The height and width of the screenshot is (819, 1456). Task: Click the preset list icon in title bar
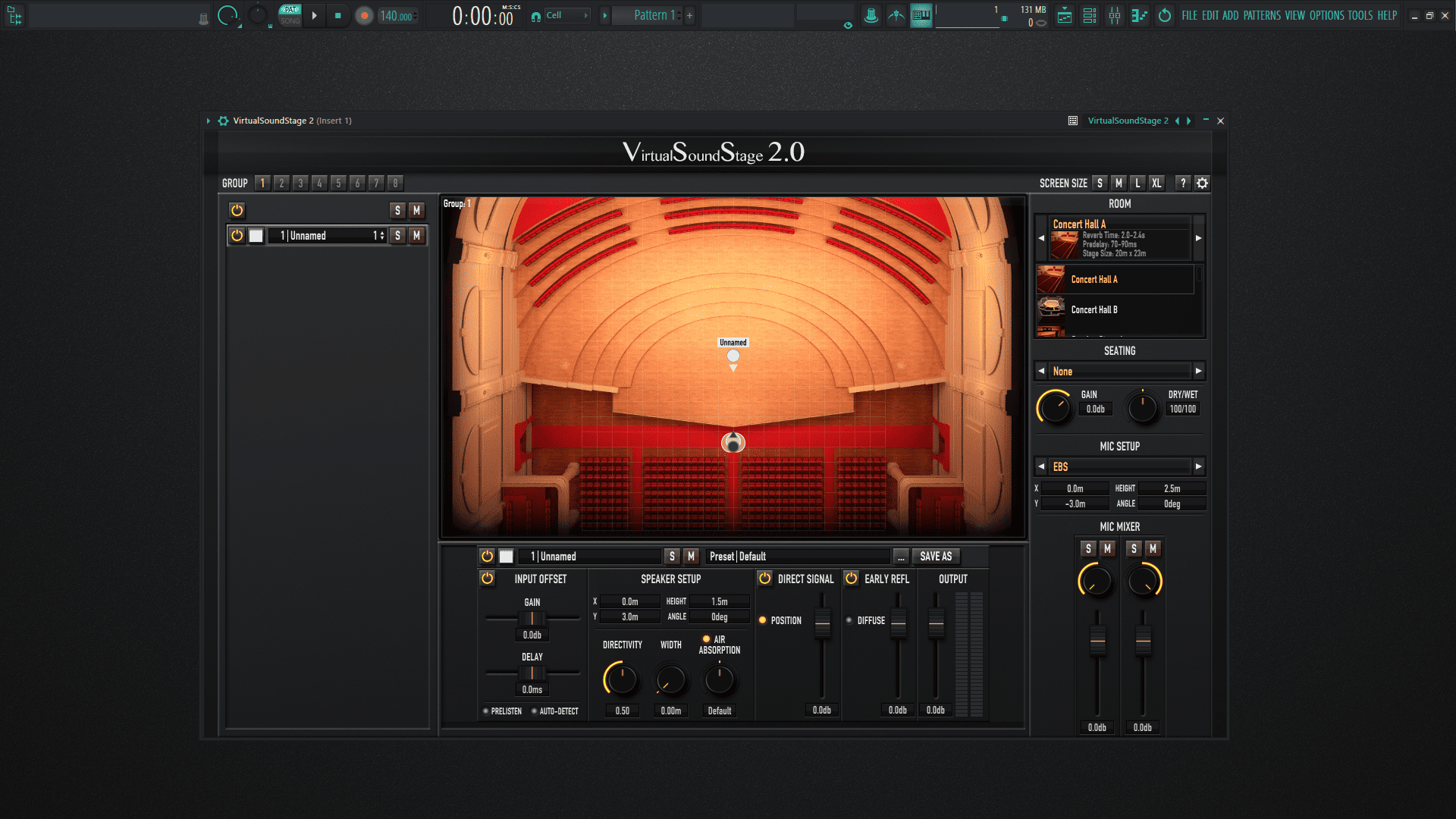[1072, 121]
